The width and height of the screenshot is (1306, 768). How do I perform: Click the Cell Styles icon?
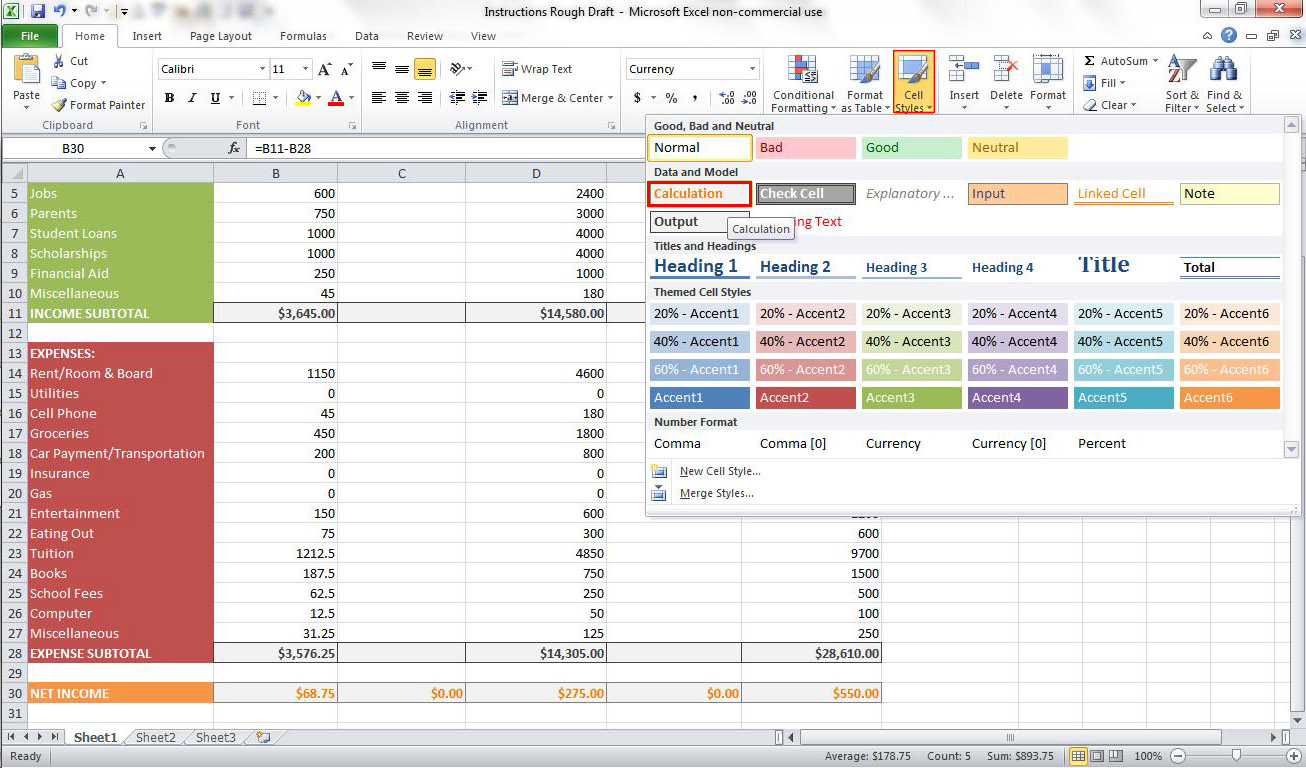[x=913, y=71]
